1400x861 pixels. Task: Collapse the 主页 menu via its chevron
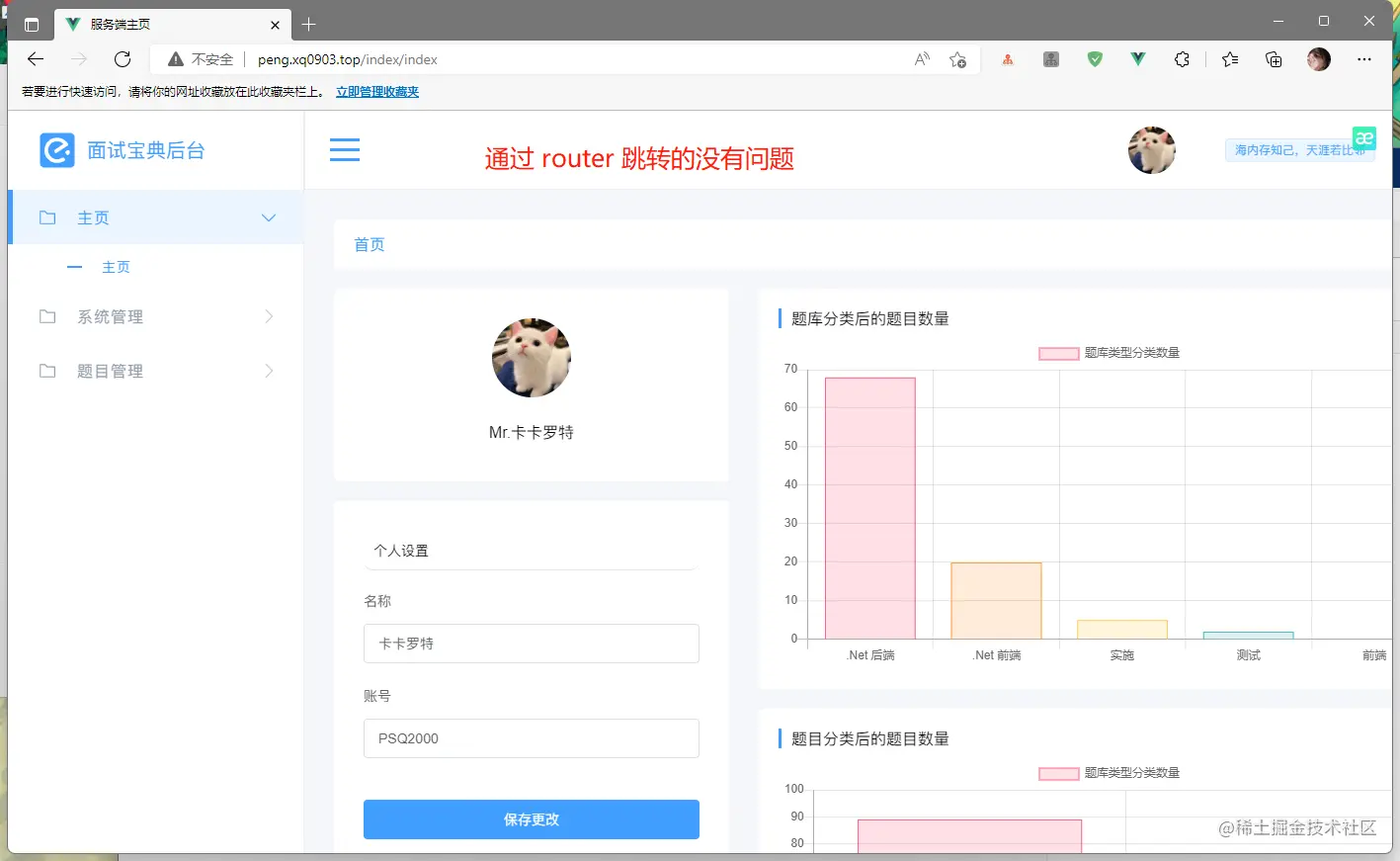[268, 216]
